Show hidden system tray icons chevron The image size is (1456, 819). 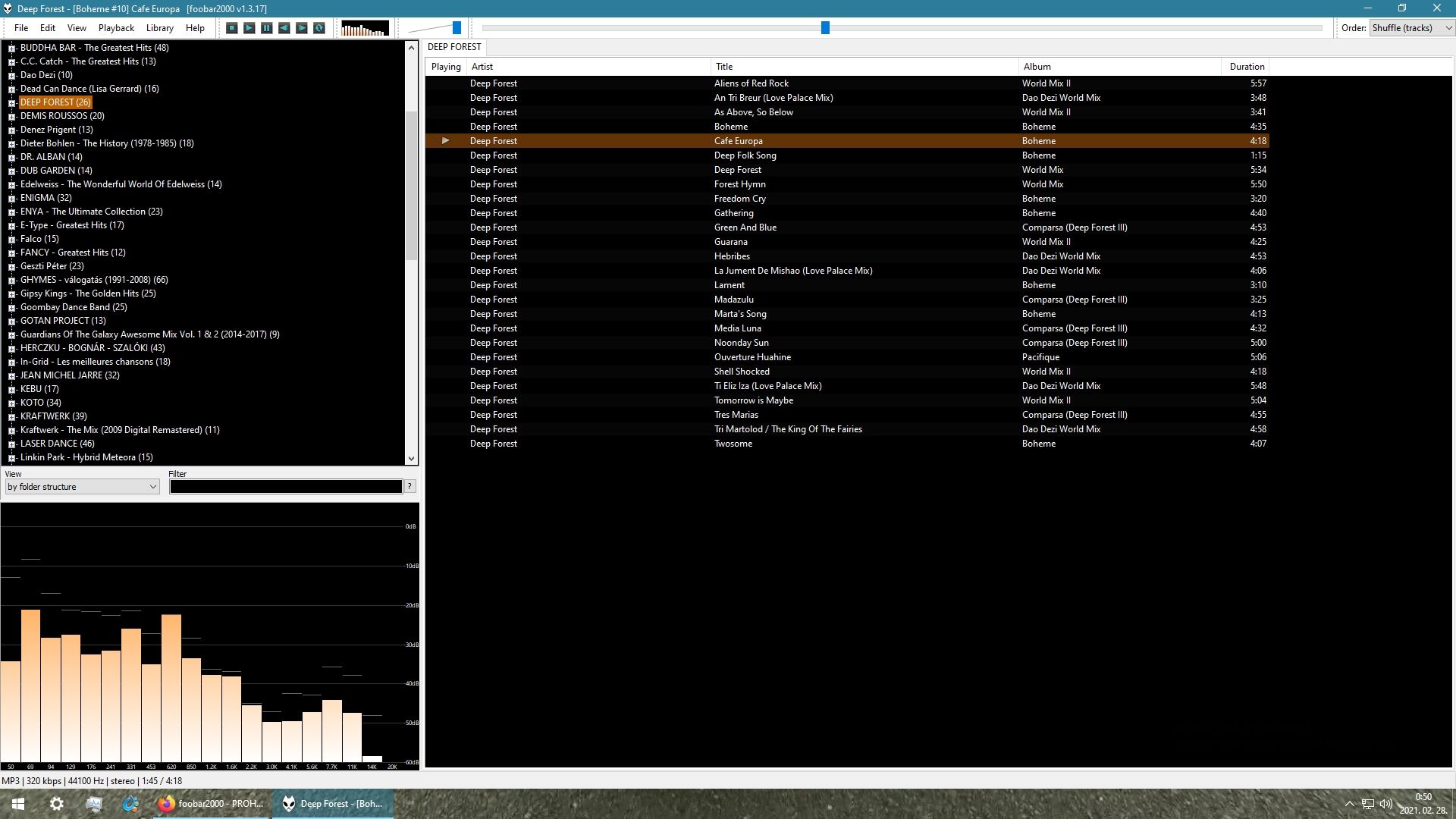[1349, 804]
